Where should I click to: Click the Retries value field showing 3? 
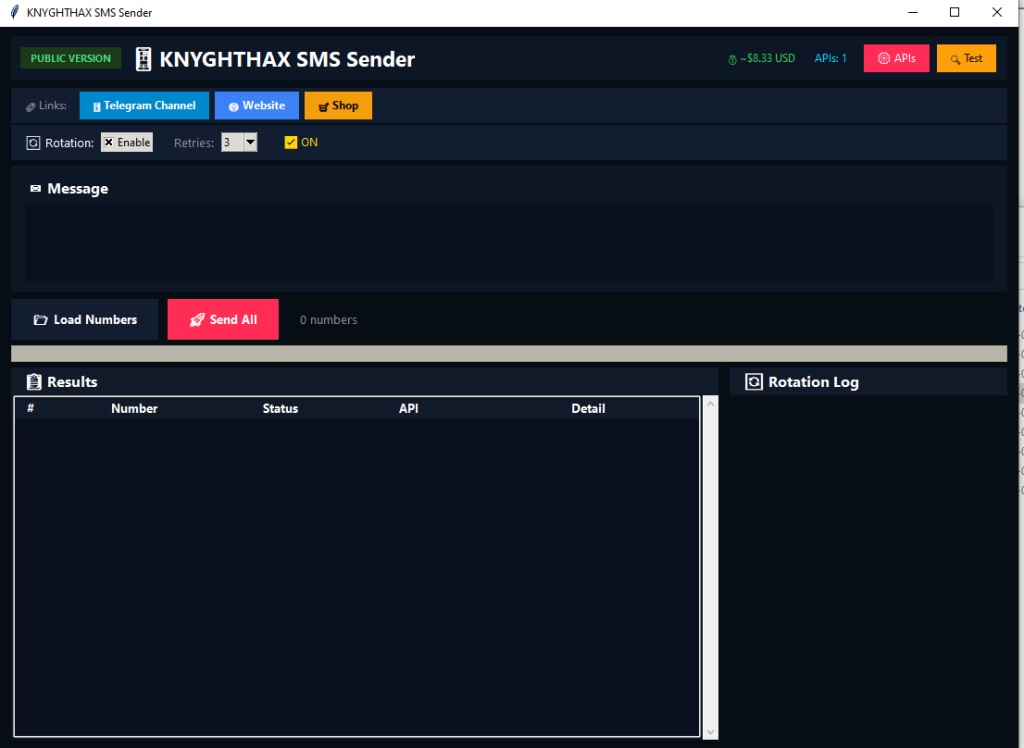232,142
